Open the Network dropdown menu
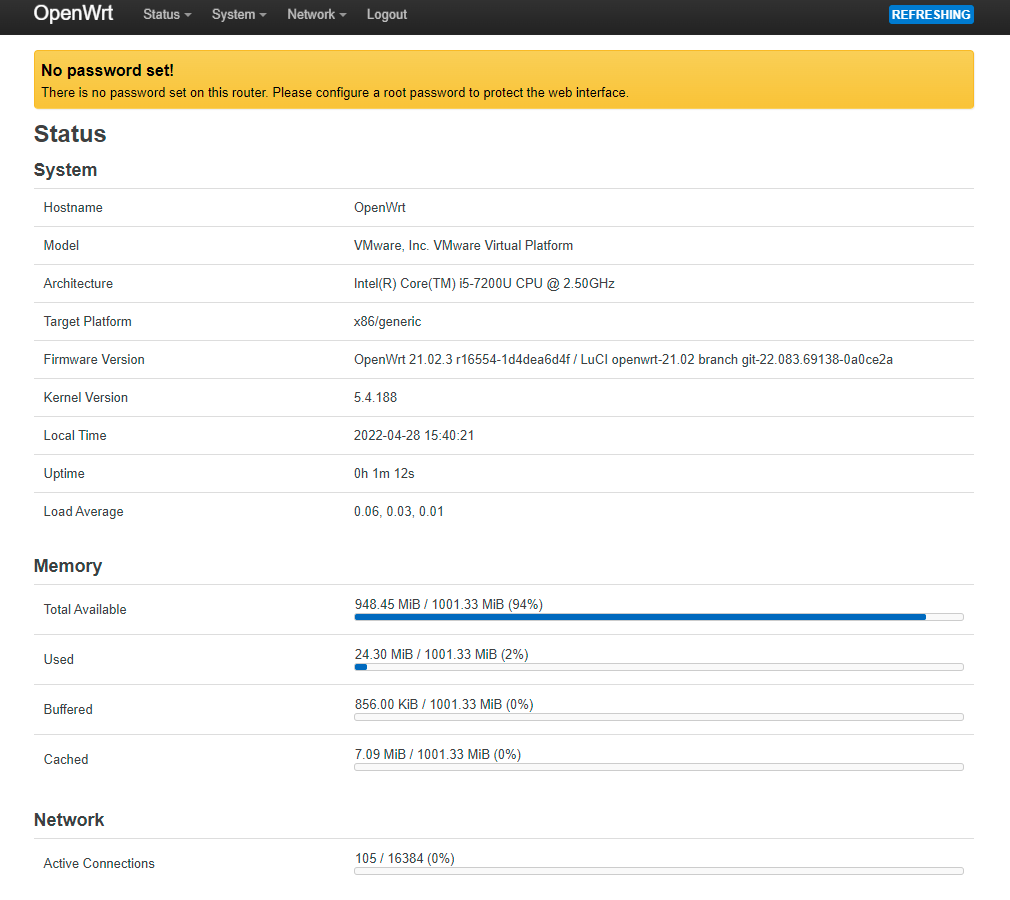The width and height of the screenshot is (1010, 900). click(x=316, y=14)
